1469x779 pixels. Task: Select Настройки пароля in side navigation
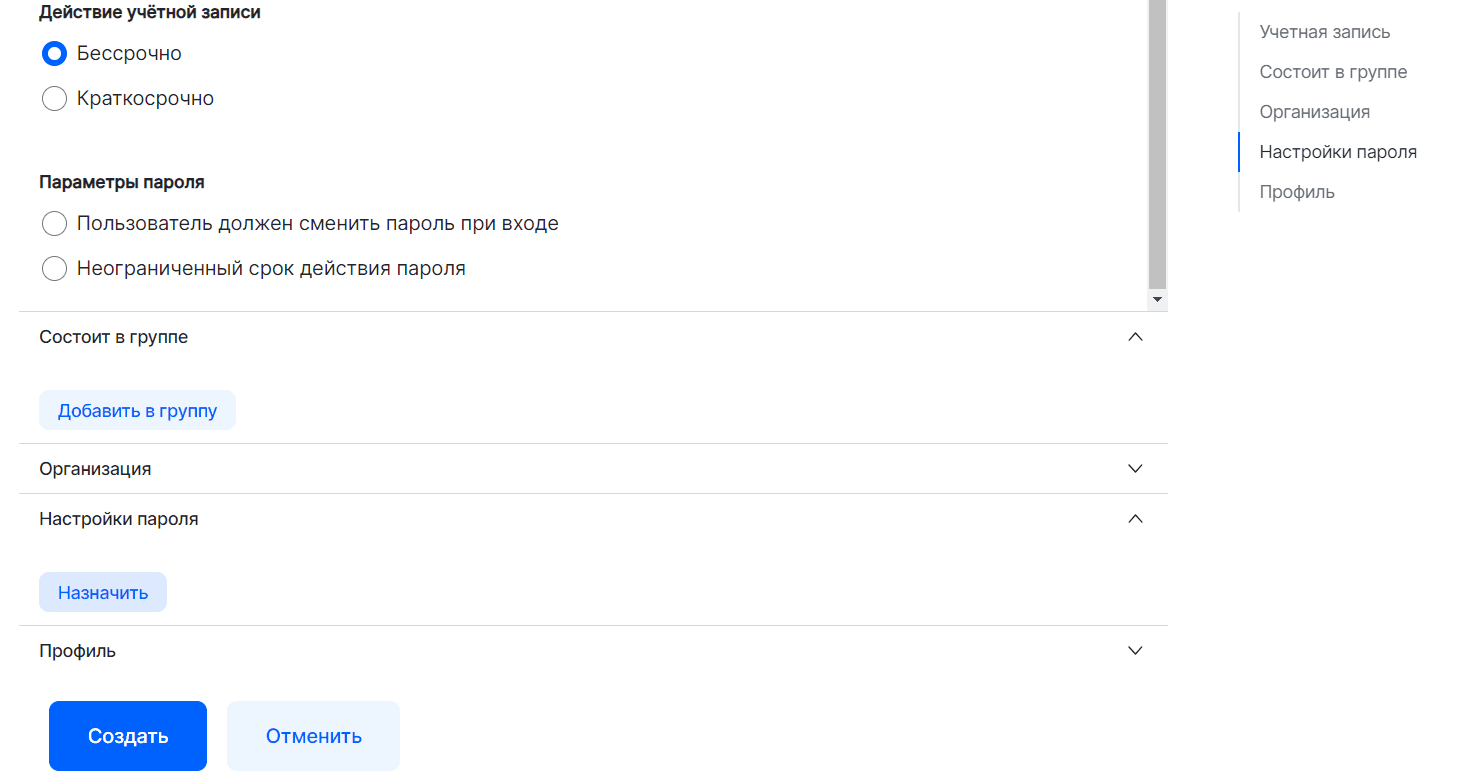[1337, 152]
